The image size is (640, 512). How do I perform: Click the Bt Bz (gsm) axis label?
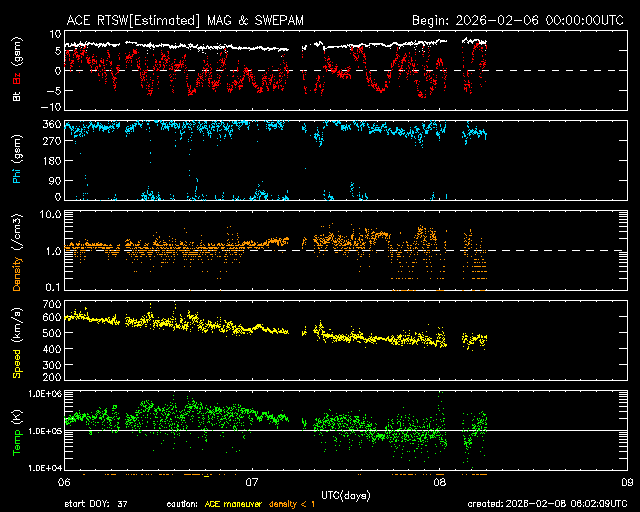[16, 71]
